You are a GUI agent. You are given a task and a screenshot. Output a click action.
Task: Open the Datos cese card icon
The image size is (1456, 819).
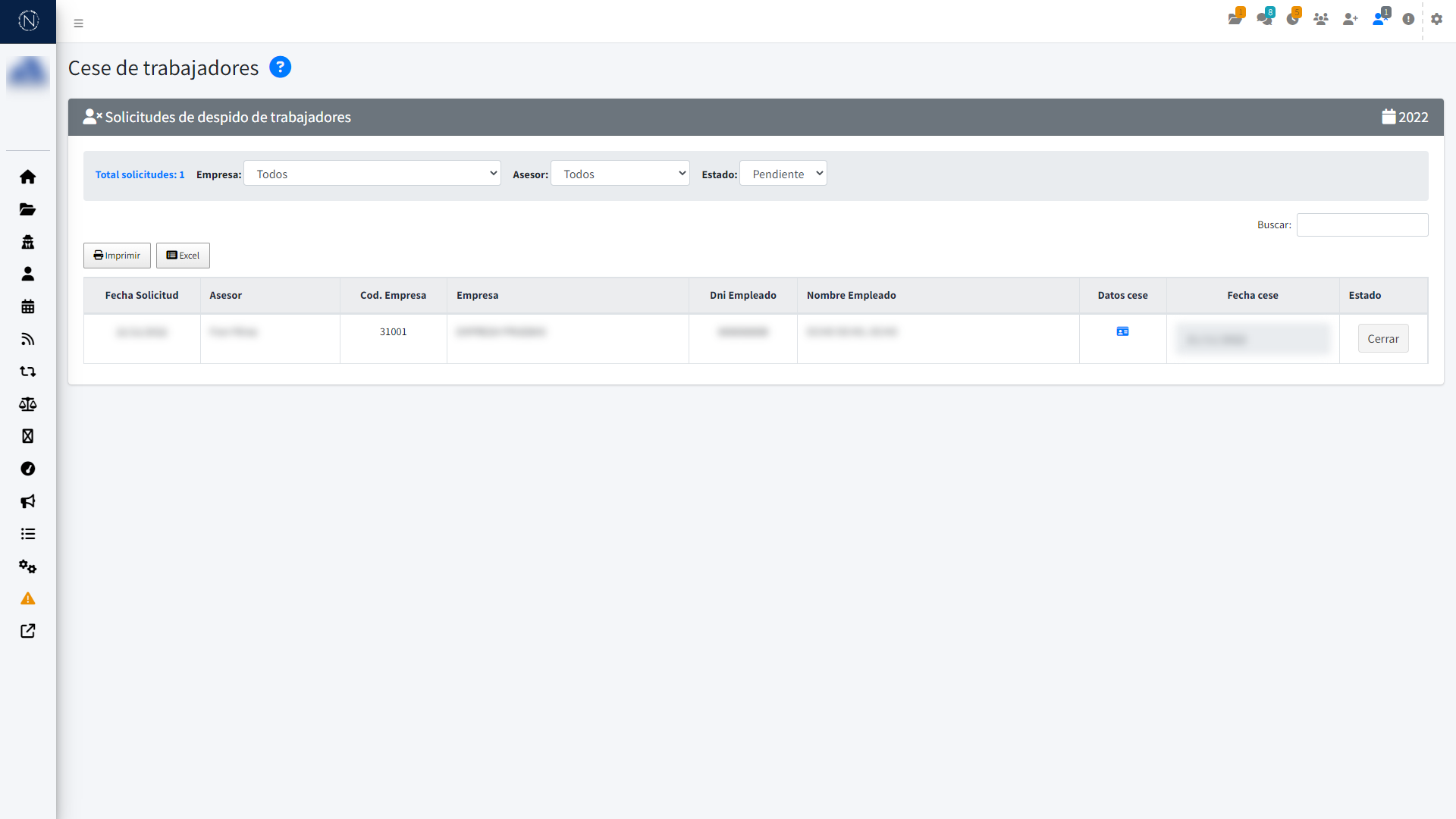pos(1122,331)
